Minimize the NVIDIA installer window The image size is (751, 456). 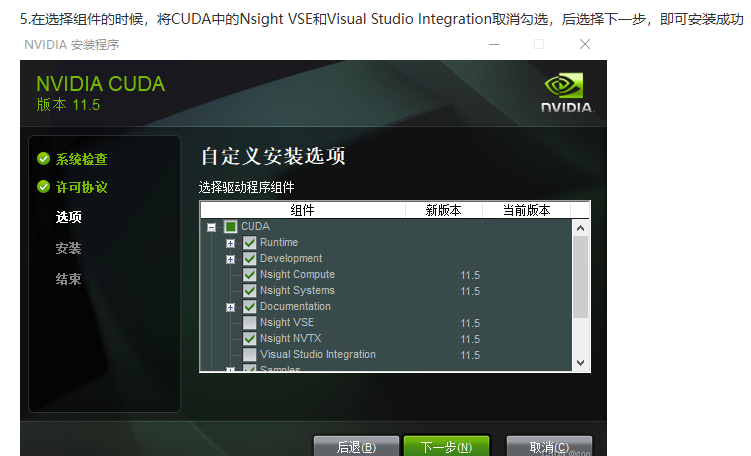(494, 45)
